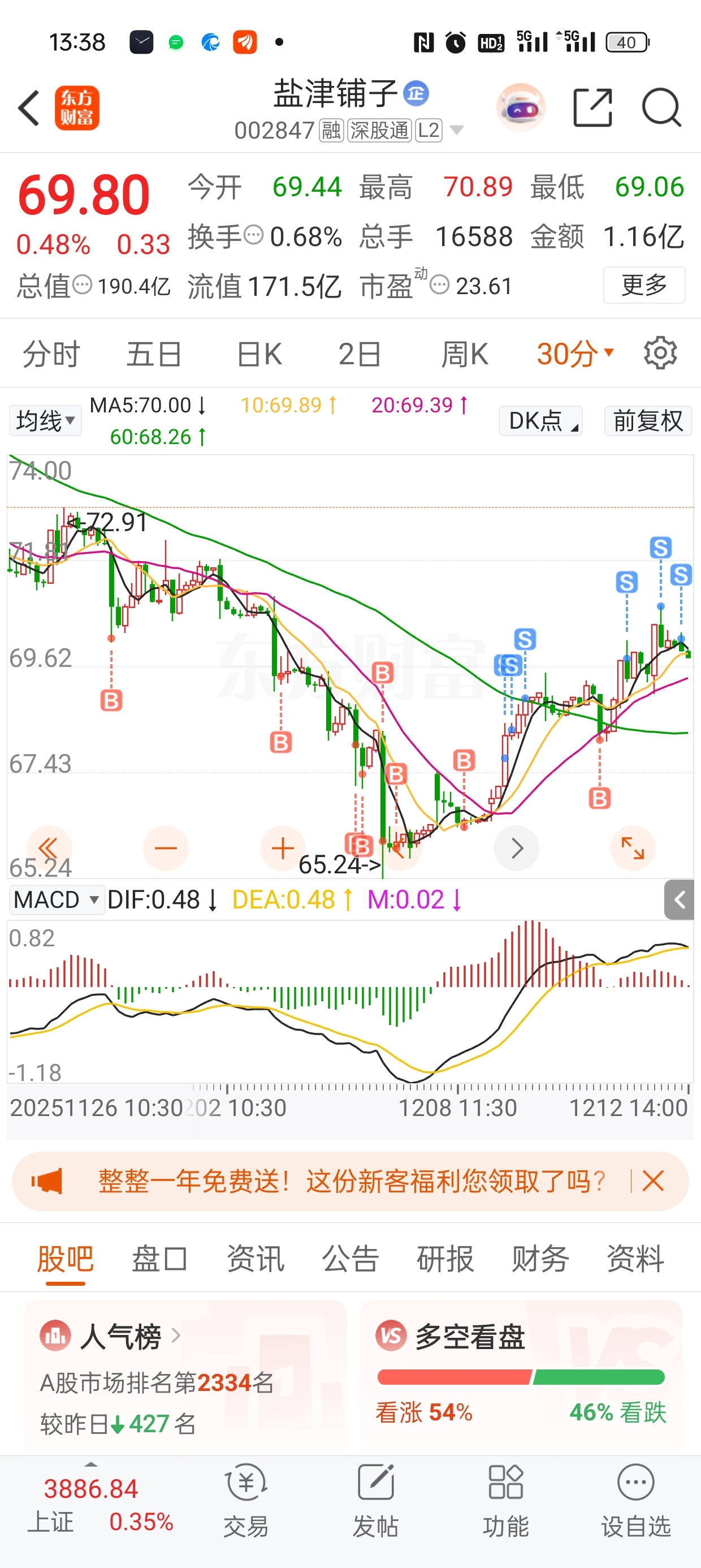Tap the 换手 info circle icon

[x=253, y=234]
